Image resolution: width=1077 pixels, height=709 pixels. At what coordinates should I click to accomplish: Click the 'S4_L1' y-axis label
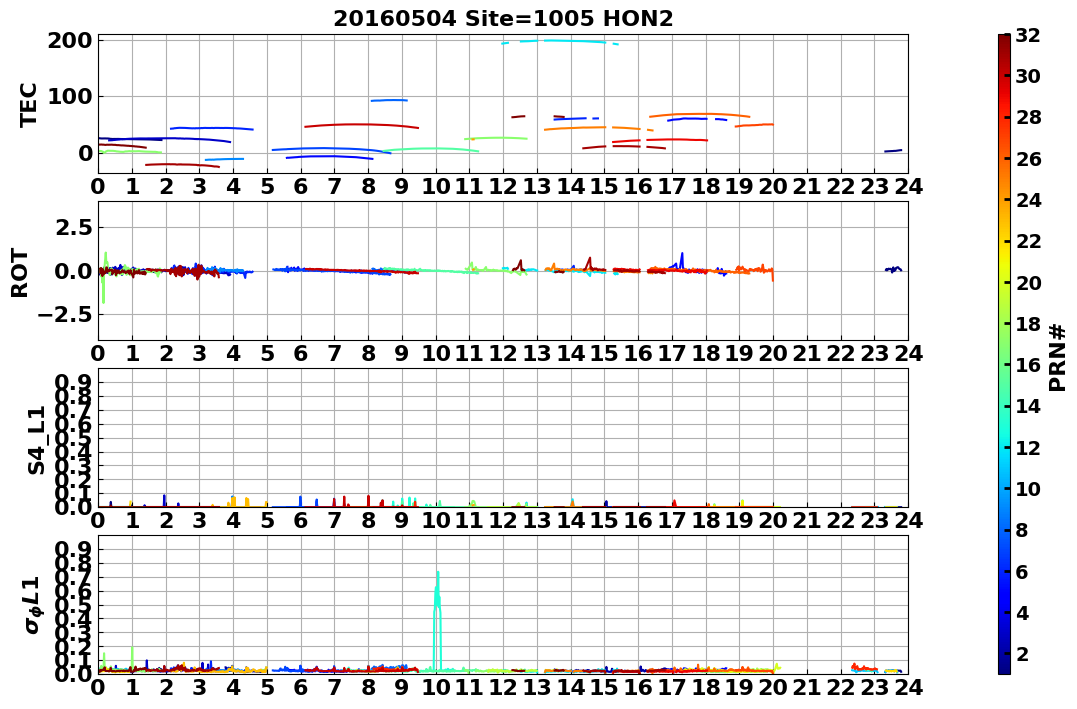pos(36,440)
